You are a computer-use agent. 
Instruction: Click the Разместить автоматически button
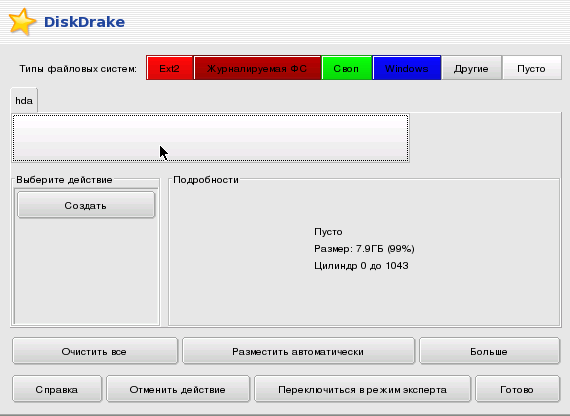click(x=298, y=351)
